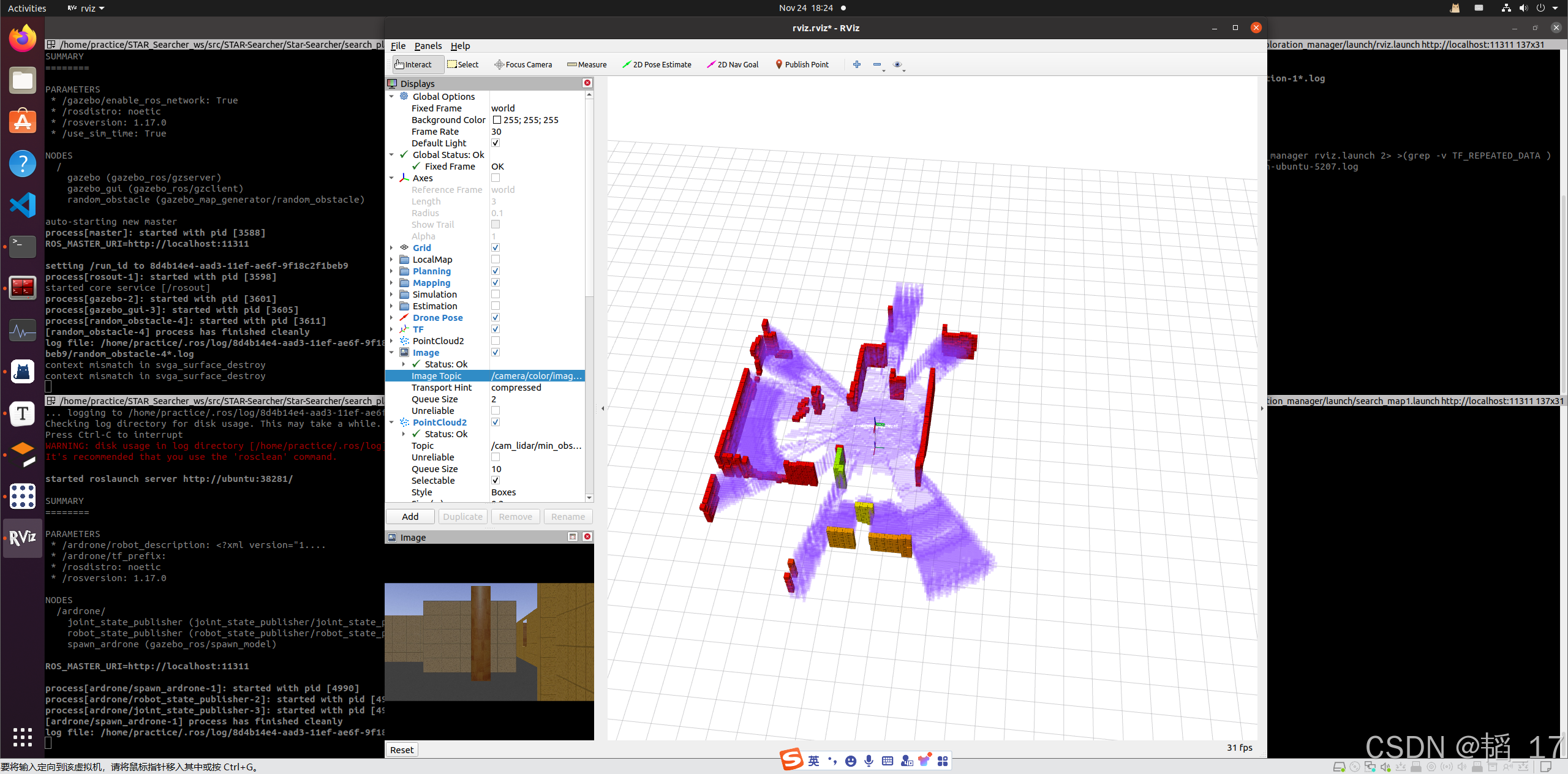Toggle visibility of Mapping display

[x=495, y=282]
